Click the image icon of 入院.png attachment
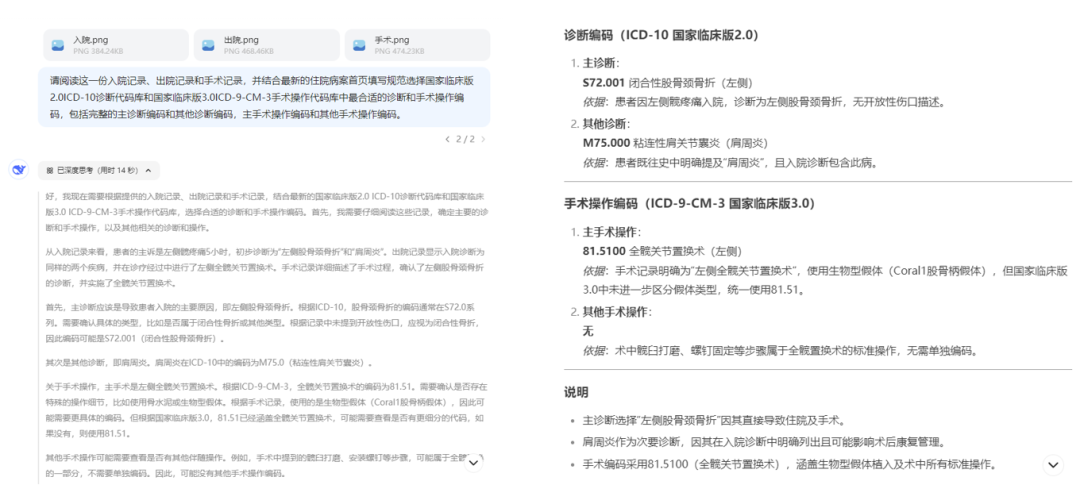 58,45
